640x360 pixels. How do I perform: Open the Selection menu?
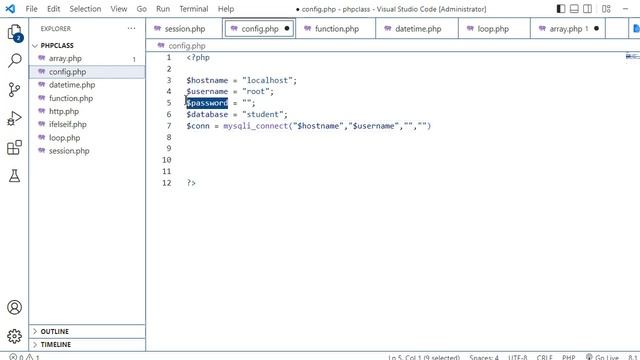[x=85, y=9]
